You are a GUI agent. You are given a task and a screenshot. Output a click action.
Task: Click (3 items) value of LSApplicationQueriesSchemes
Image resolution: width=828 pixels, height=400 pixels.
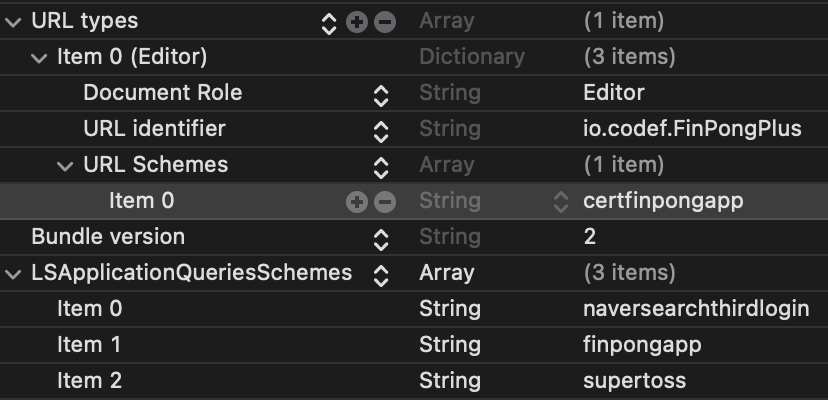629,273
